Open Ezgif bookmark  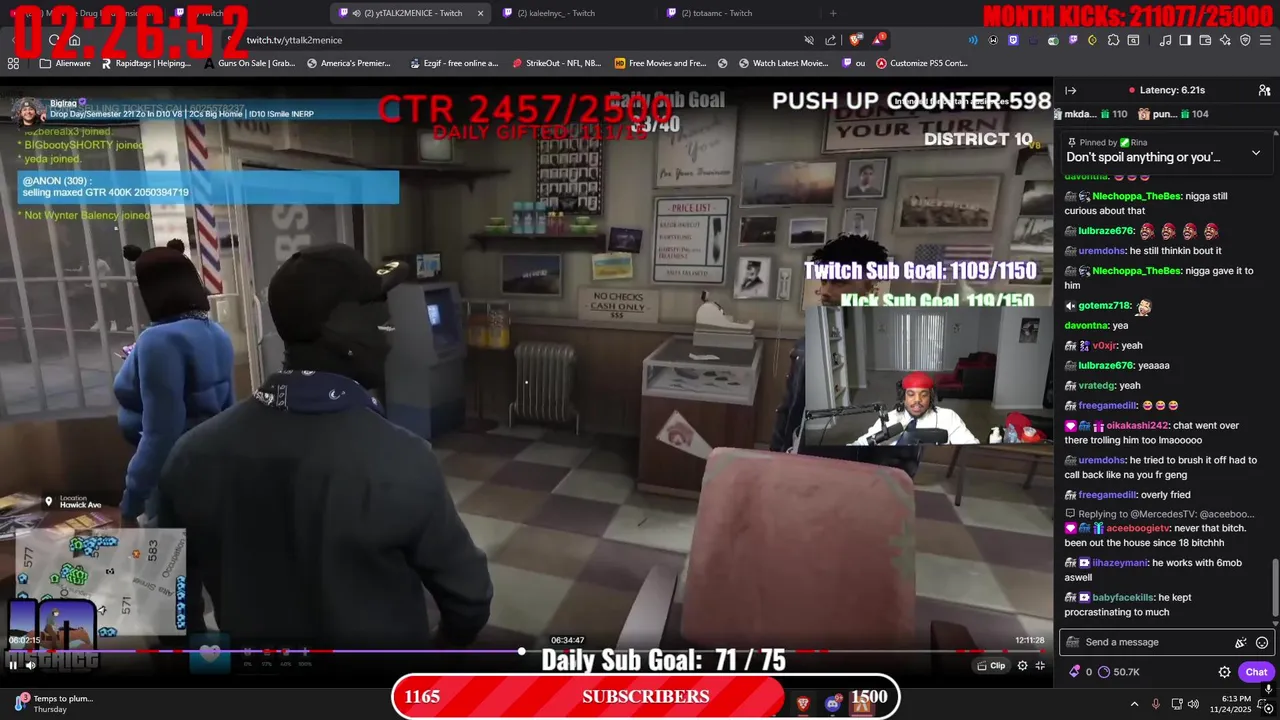click(452, 63)
